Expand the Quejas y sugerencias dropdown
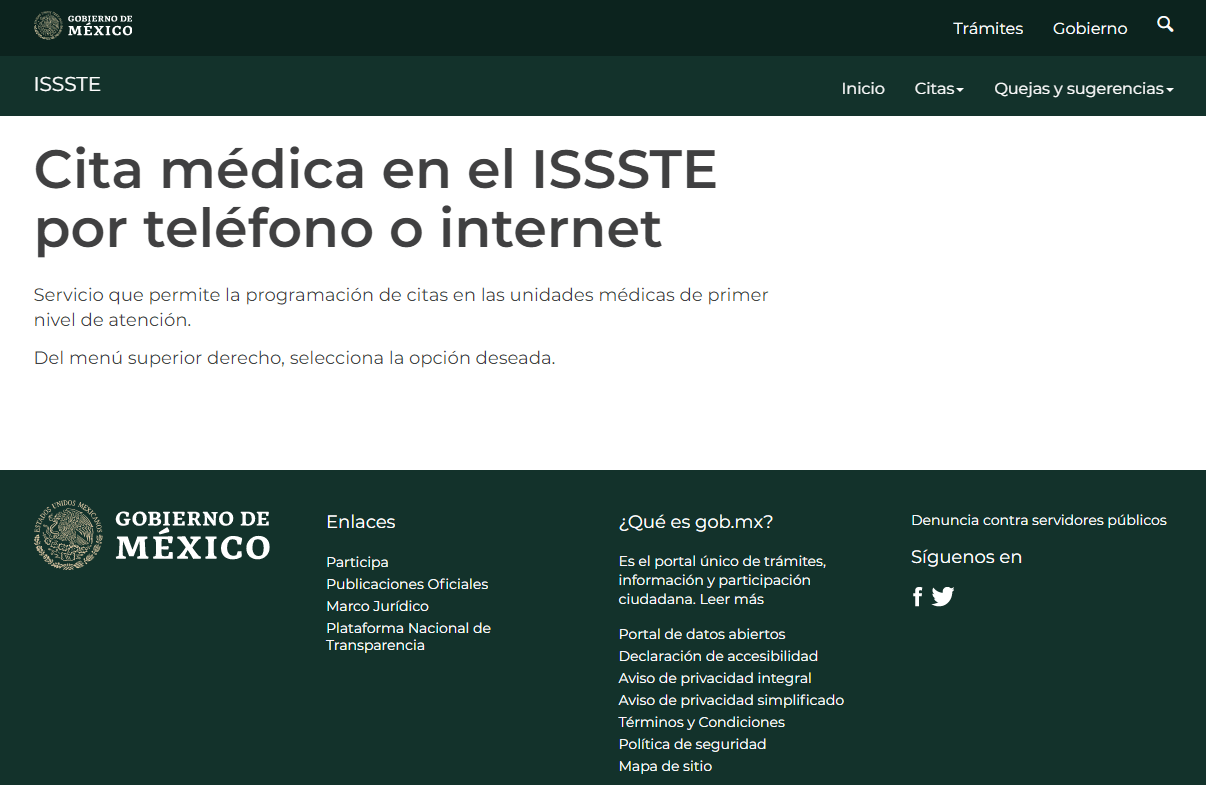 (1083, 89)
